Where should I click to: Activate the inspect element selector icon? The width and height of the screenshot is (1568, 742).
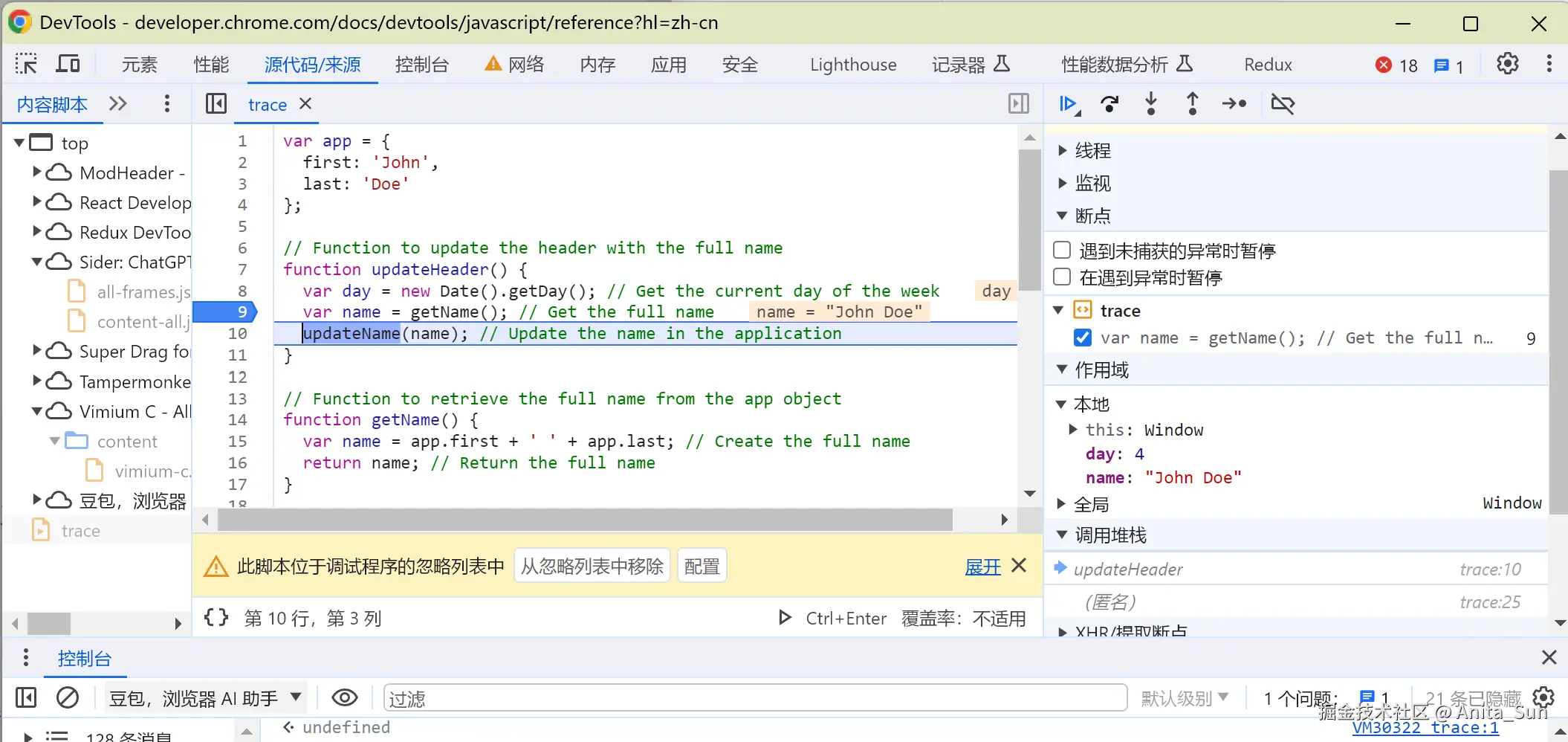(x=26, y=64)
